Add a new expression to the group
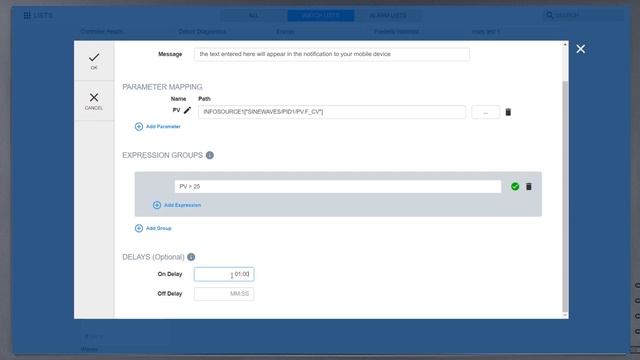 [177, 205]
